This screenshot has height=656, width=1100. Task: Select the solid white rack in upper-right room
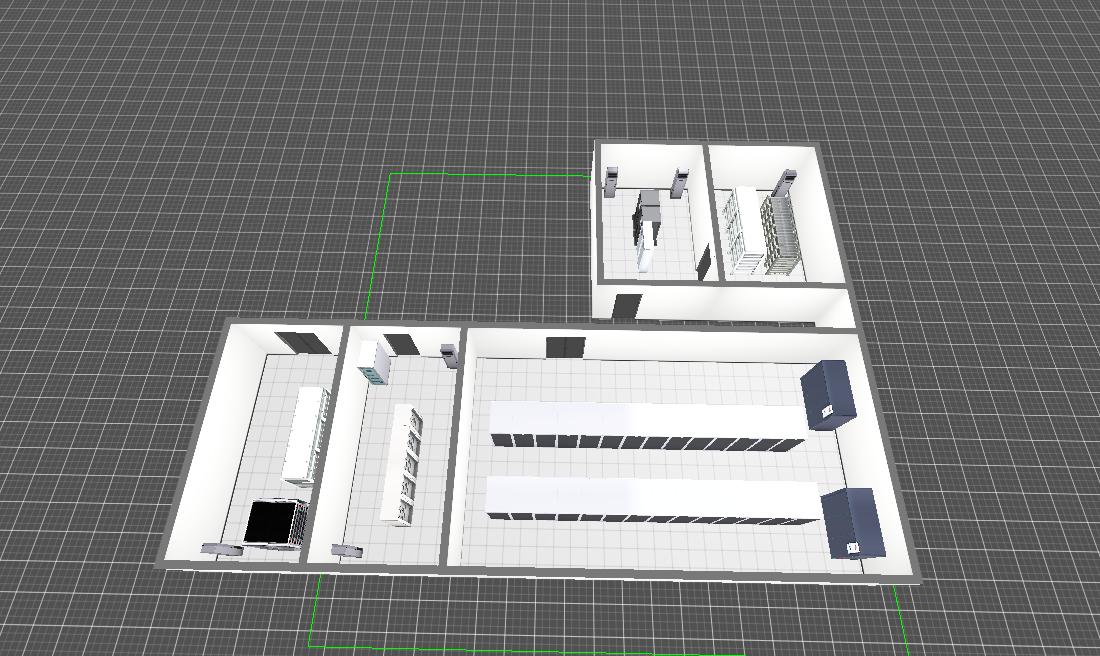[x=747, y=230]
